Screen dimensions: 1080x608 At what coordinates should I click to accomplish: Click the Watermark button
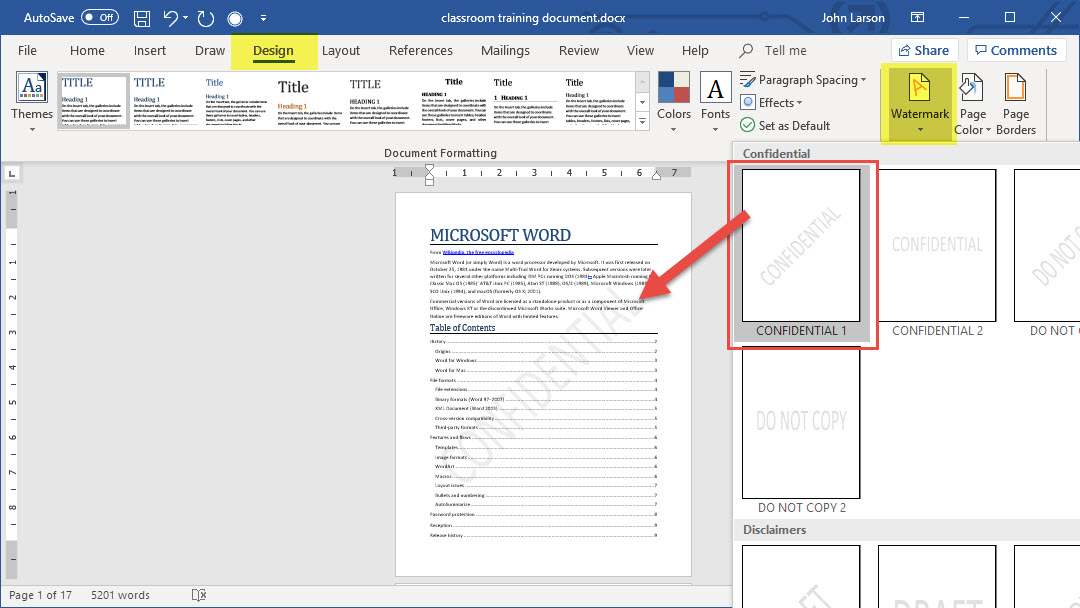click(919, 102)
